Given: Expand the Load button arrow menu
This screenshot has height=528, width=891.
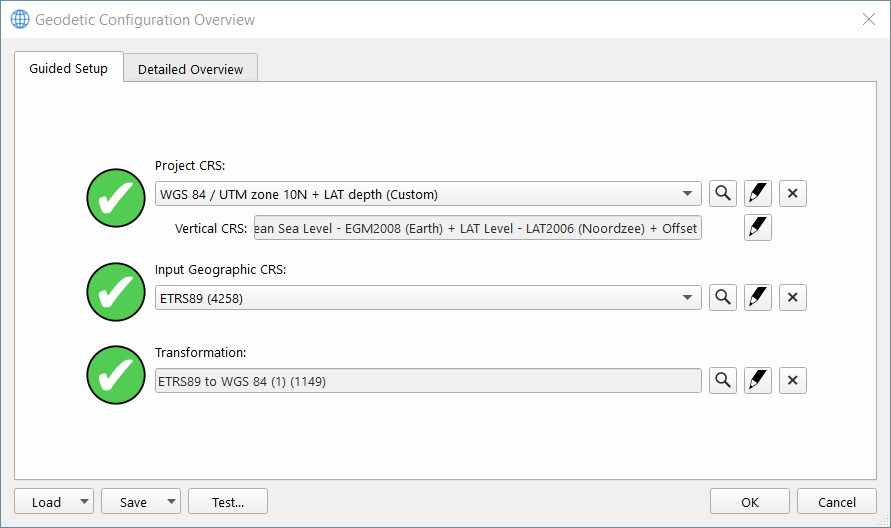Looking at the screenshot, I should tap(84, 502).
